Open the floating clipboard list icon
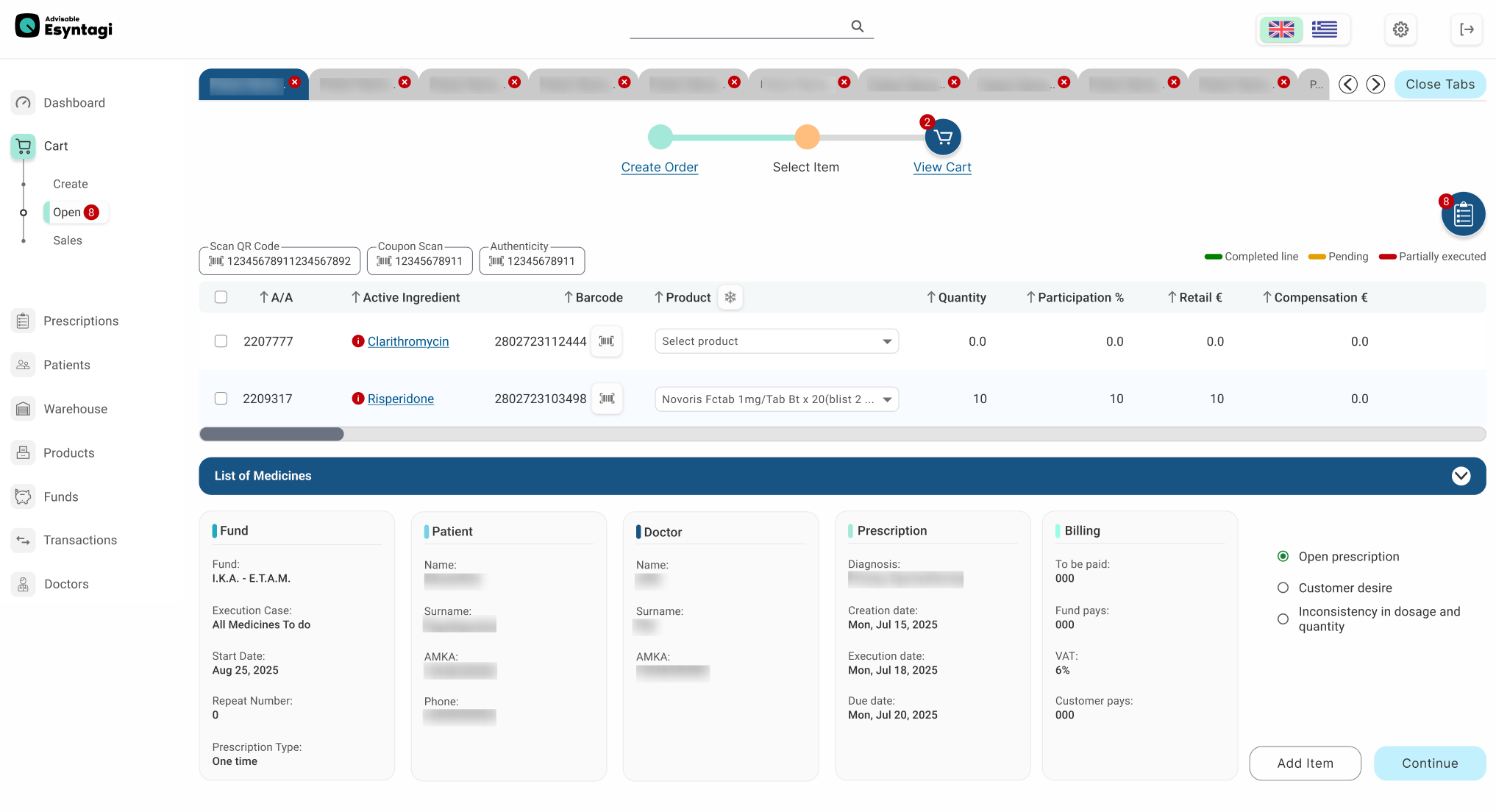1496x812 pixels. pos(1463,214)
